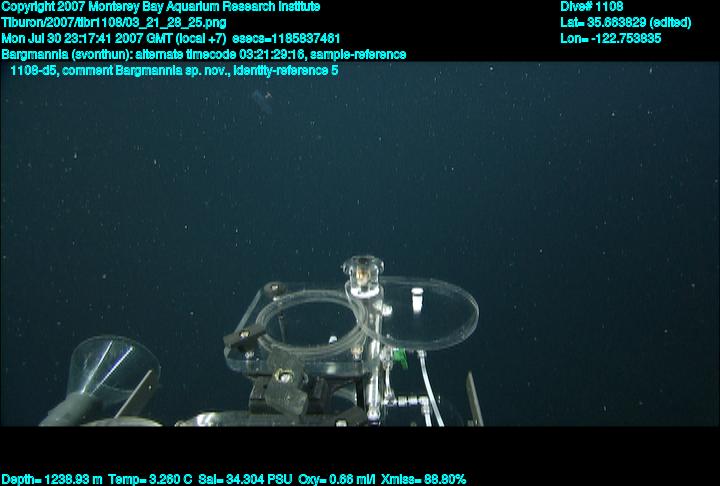Click the Depth= reading in bottom bar
The height and width of the screenshot is (486, 720).
click(x=52, y=480)
